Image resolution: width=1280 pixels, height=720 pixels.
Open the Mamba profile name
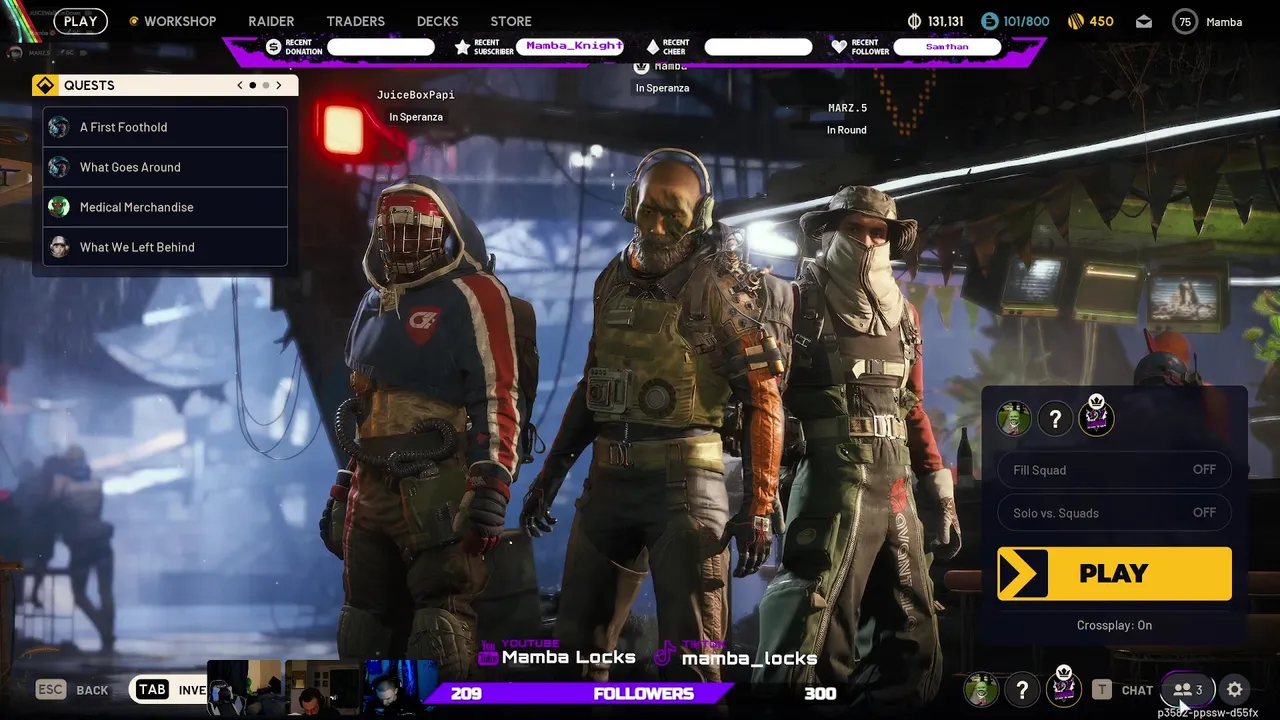[x=1224, y=22]
